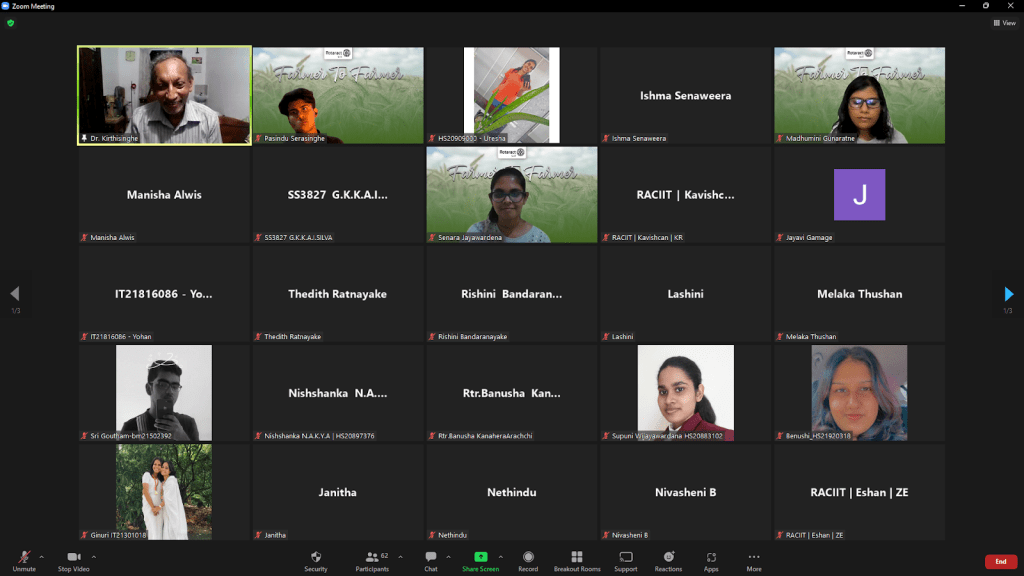Open Security options
The image size is (1024, 576).
click(316, 559)
